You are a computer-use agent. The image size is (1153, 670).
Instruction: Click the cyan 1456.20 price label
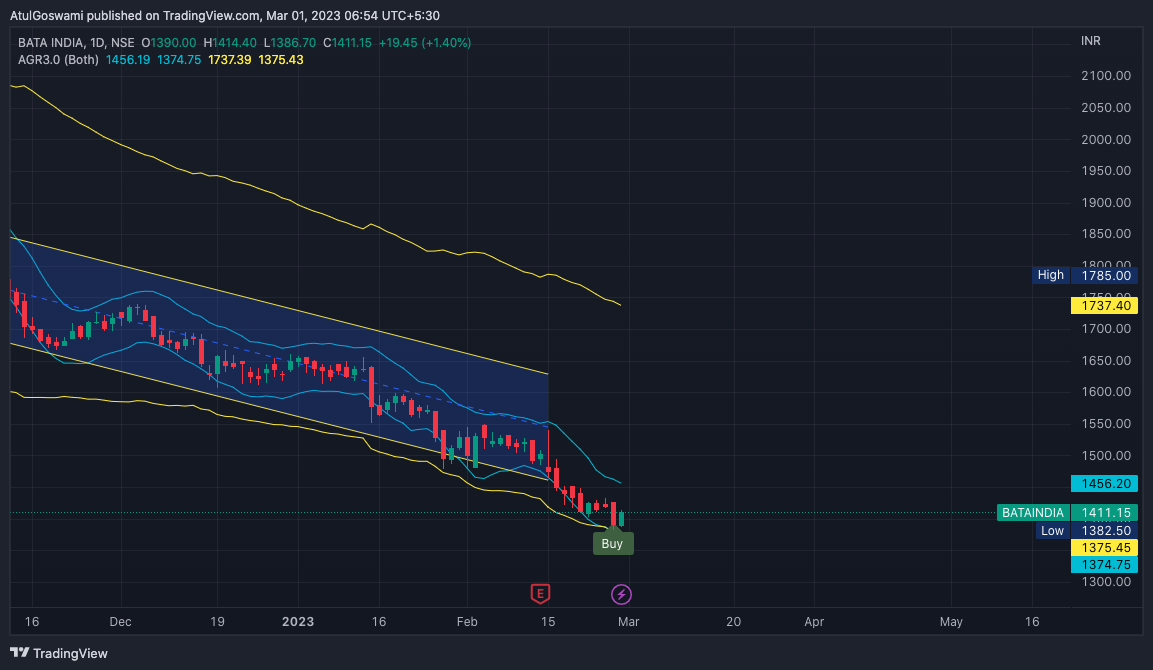(x=1104, y=483)
